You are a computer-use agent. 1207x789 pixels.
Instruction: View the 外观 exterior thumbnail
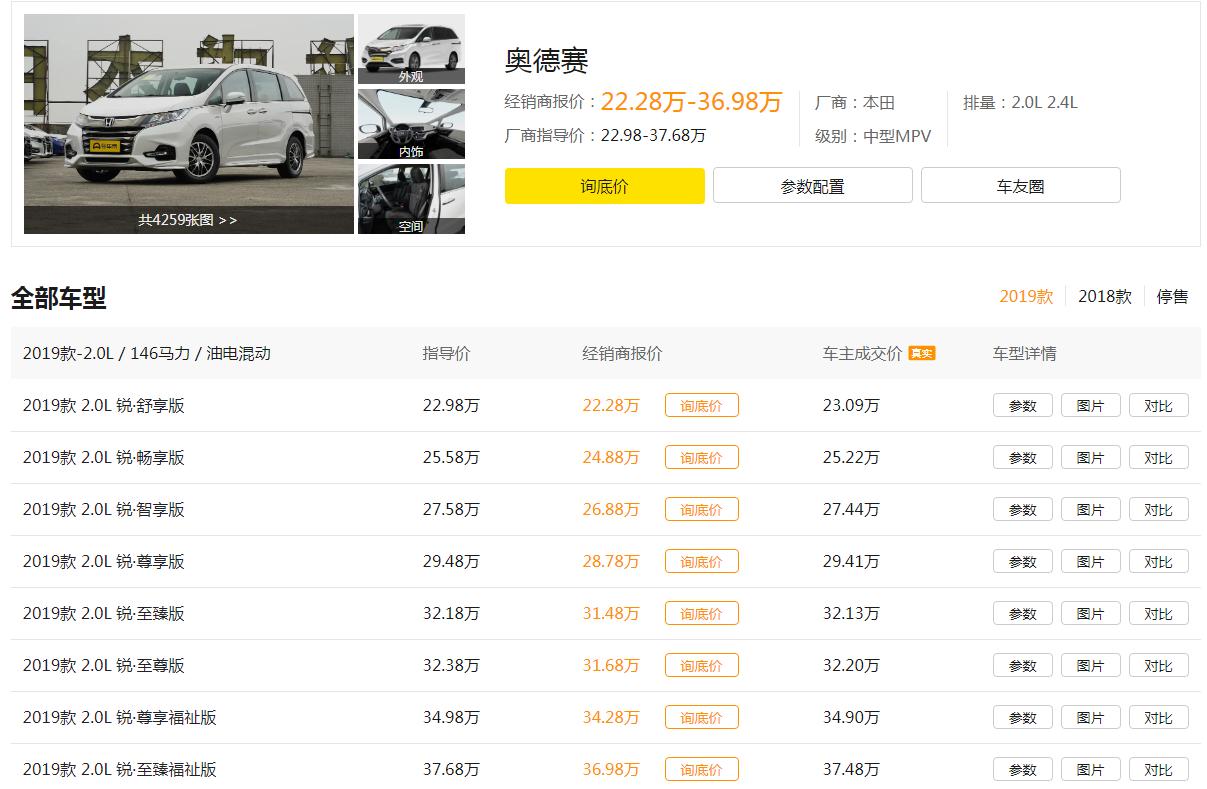tap(411, 49)
